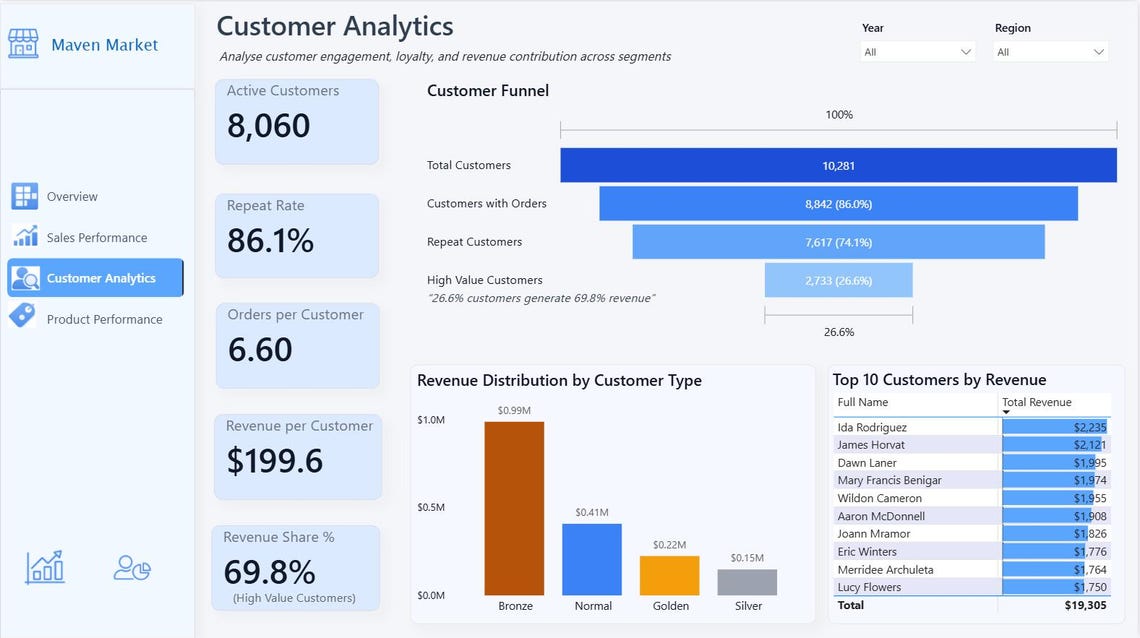This screenshot has height=638, width=1140.
Task: Click the $2,235 revenue data bar
Action: tap(1056, 427)
